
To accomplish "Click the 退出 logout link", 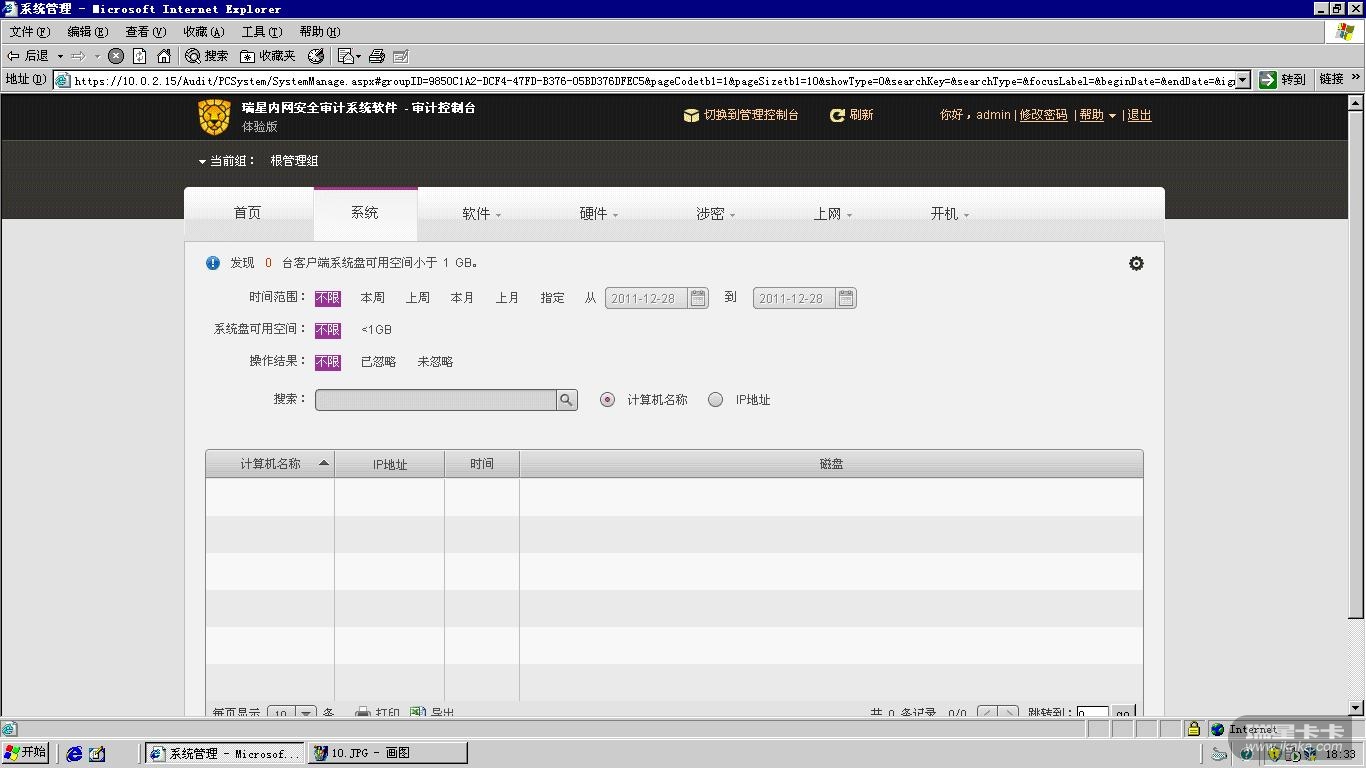I will point(1139,116).
